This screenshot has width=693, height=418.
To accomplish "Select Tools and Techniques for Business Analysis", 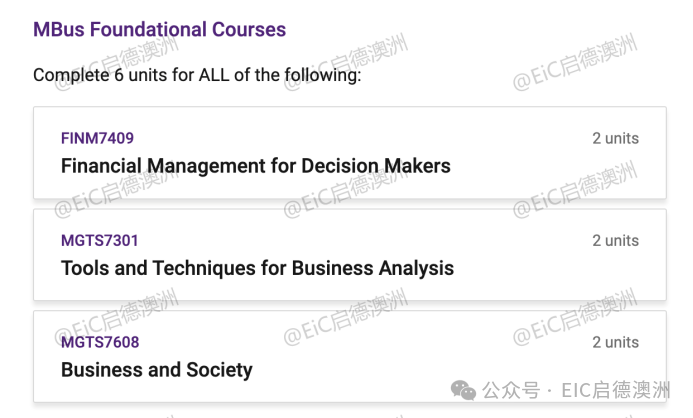I will pyautogui.click(x=257, y=268).
